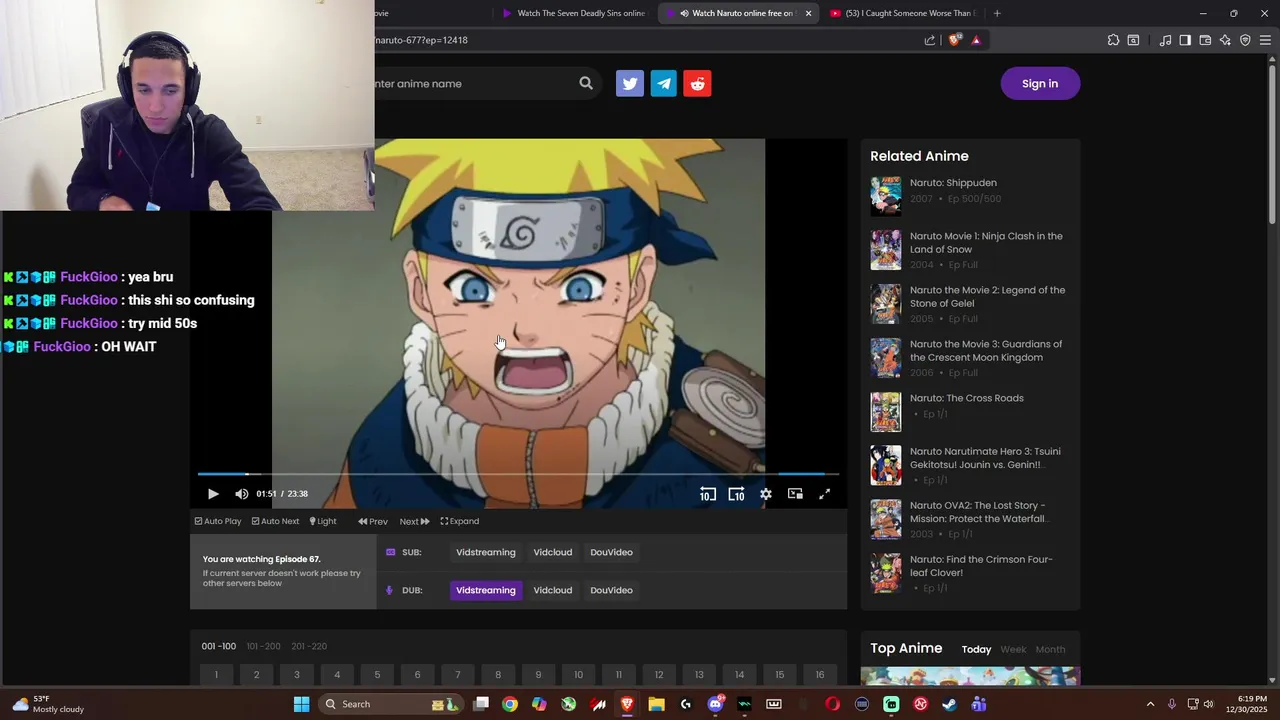The image size is (1280, 720).
Task: Open the Leo AI sparkle icon
Action: coord(1225,40)
